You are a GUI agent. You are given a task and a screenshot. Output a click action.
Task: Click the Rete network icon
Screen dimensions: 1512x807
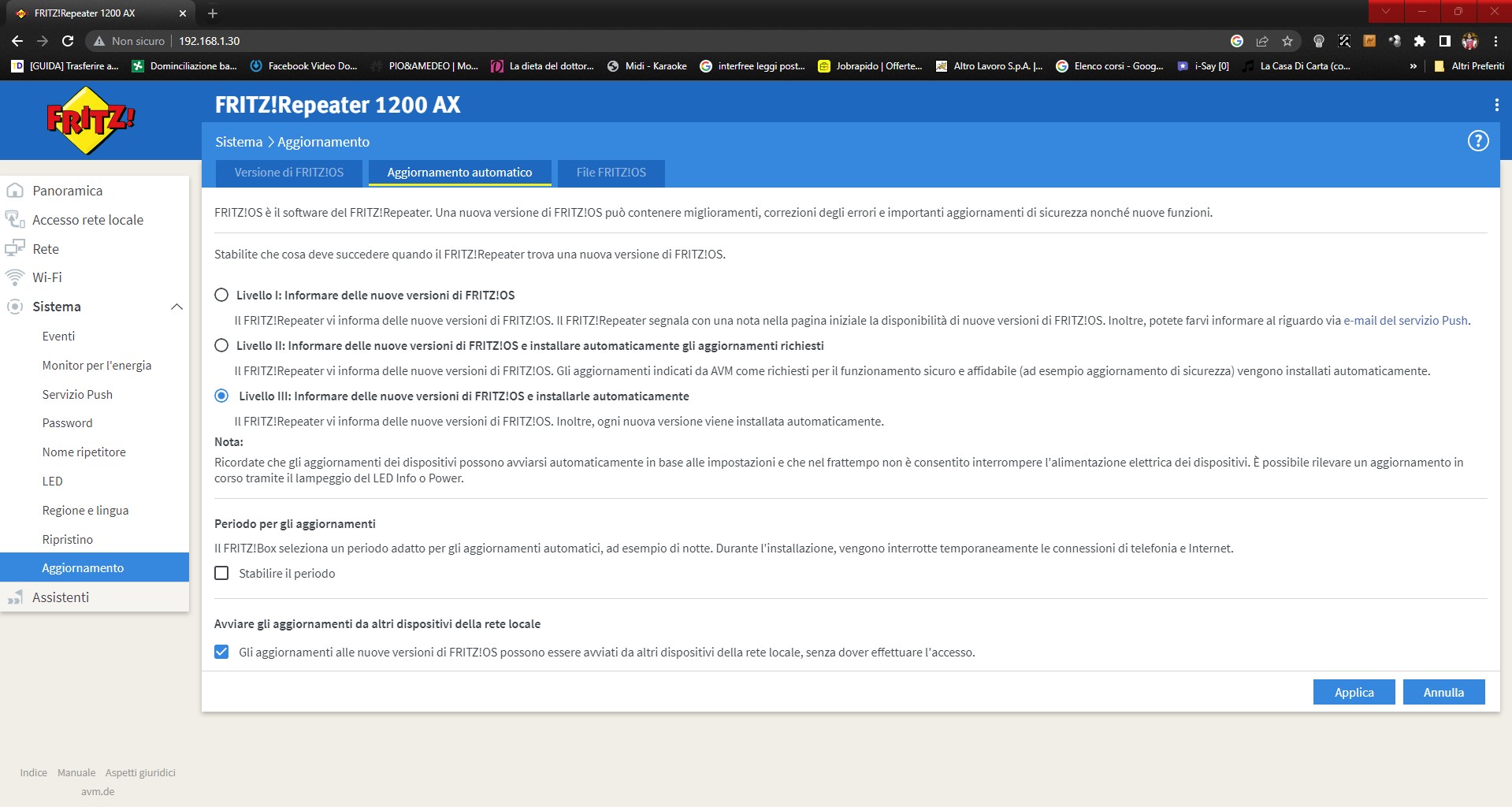(x=15, y=248)
